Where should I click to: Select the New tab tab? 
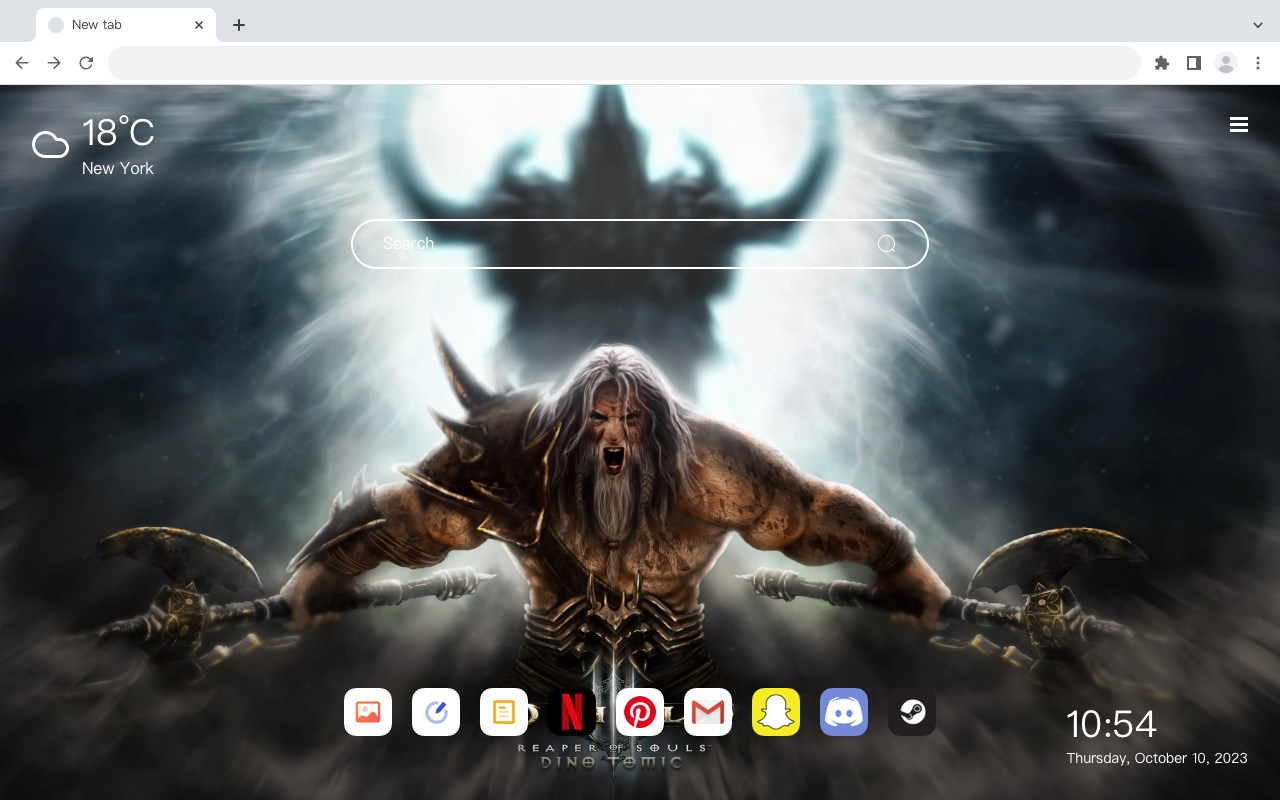click(126, 25)
